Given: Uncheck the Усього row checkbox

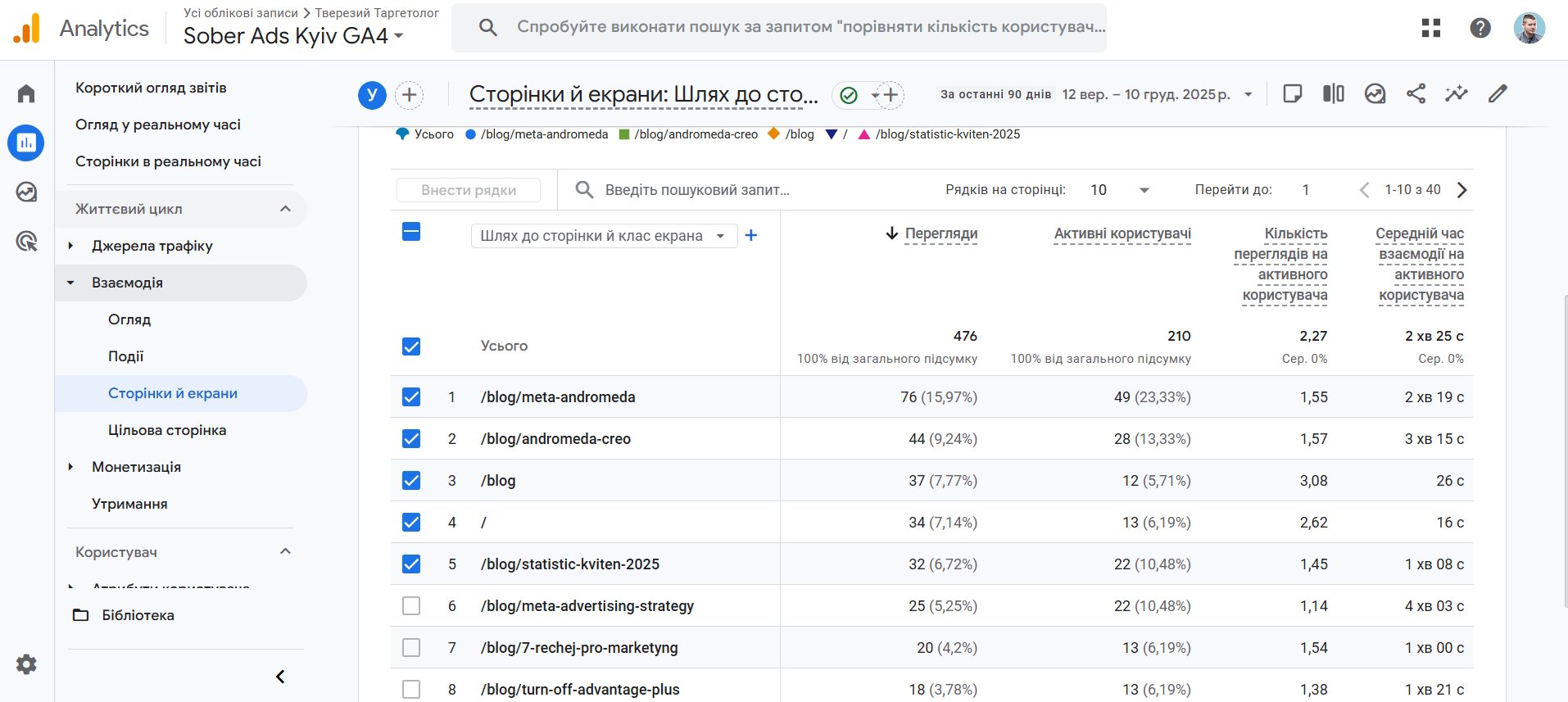Looking at the screenshot, I should (411, 346).
